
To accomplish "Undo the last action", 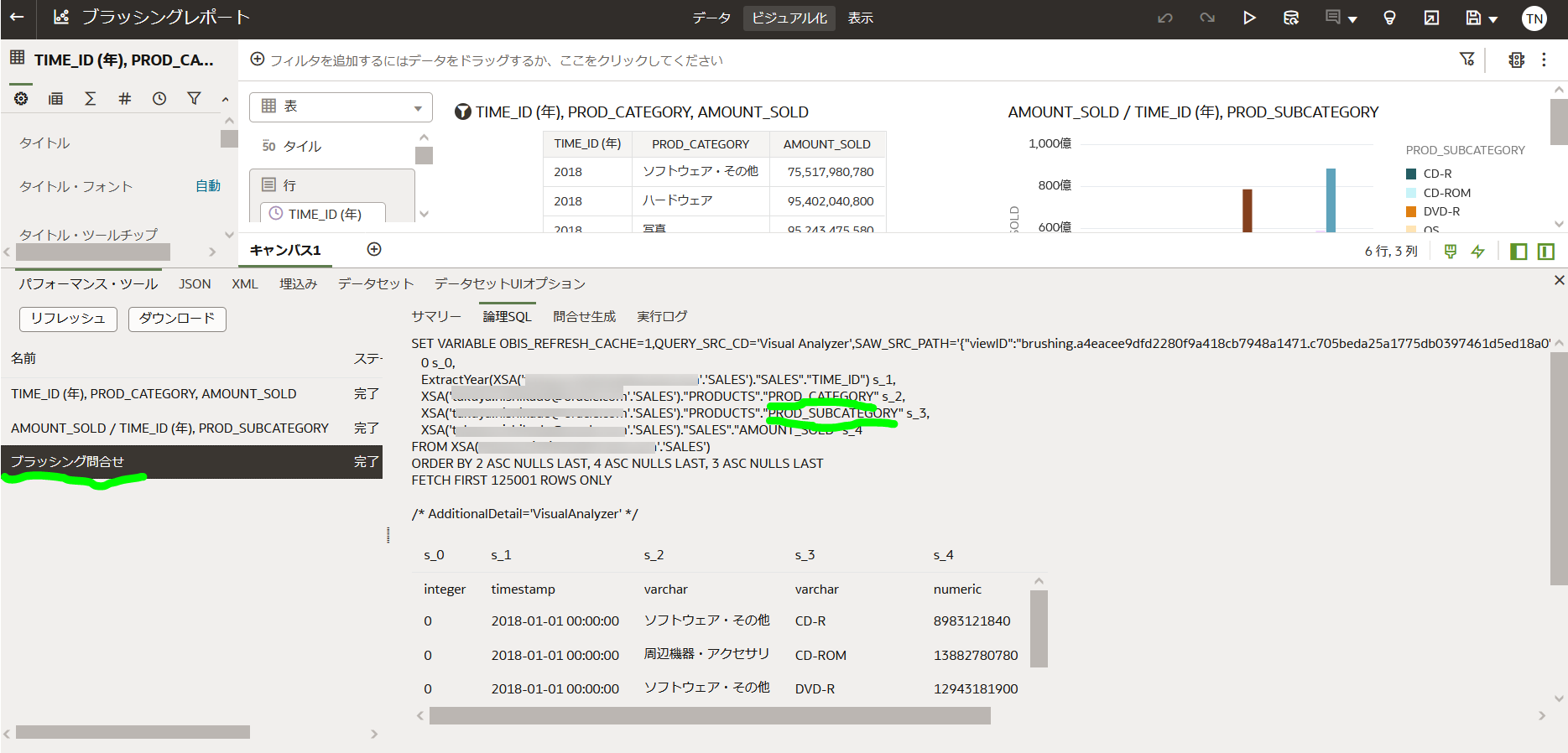I will coord(1164,18).
